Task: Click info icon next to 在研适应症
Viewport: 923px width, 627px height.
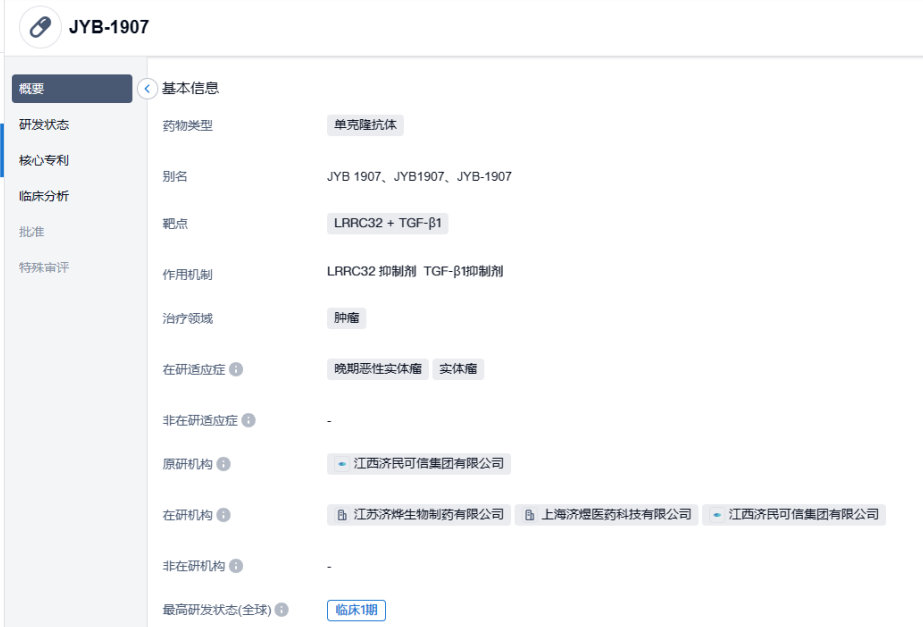Action: [x=236, y=369]
